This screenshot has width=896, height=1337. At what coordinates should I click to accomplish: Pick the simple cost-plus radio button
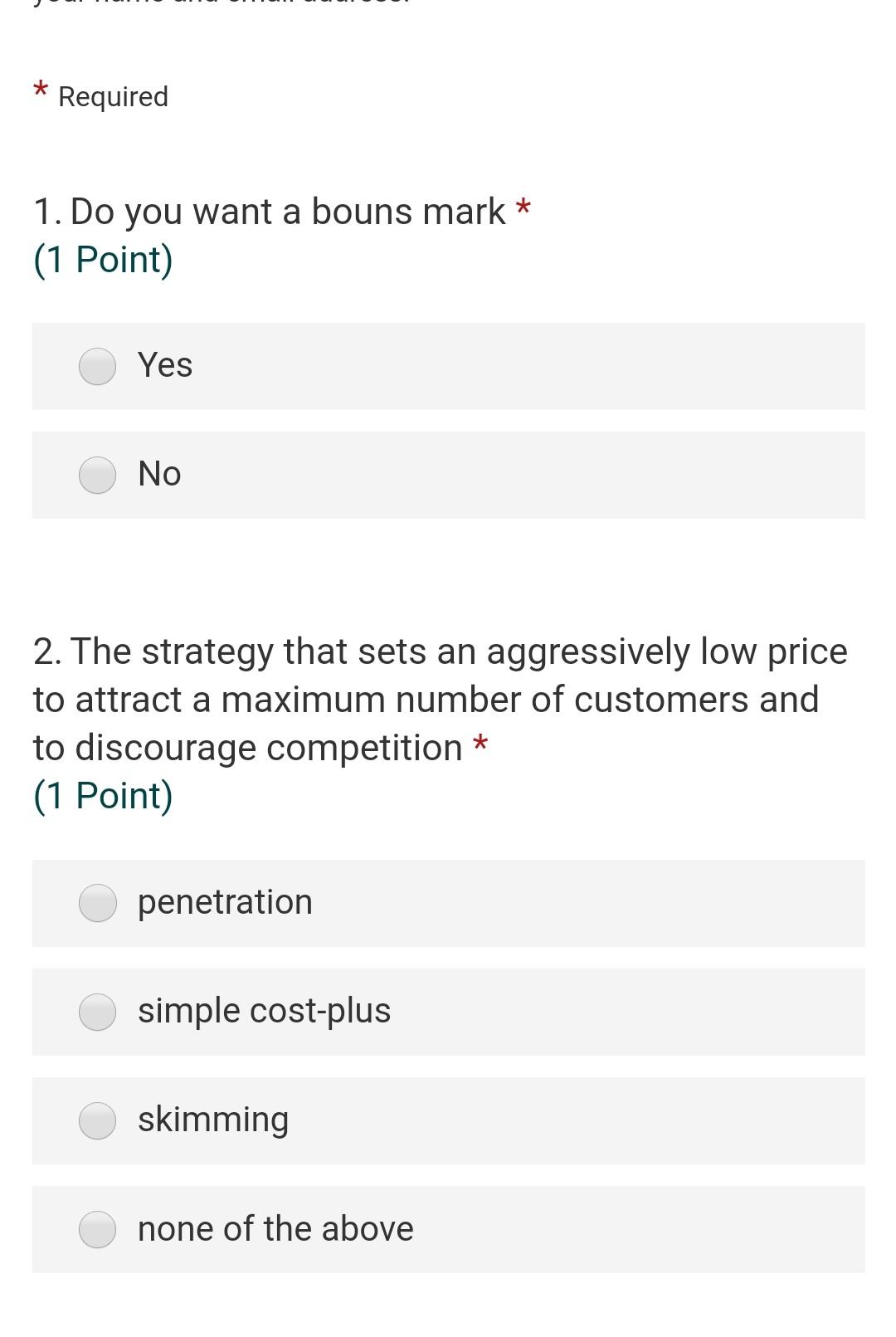[x=97, y=1013]
